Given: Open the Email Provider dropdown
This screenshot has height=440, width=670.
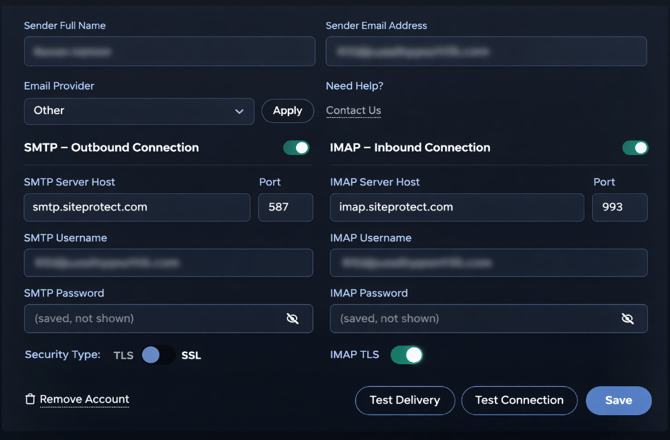Looking at the screenshot, I should pos(138,111).
